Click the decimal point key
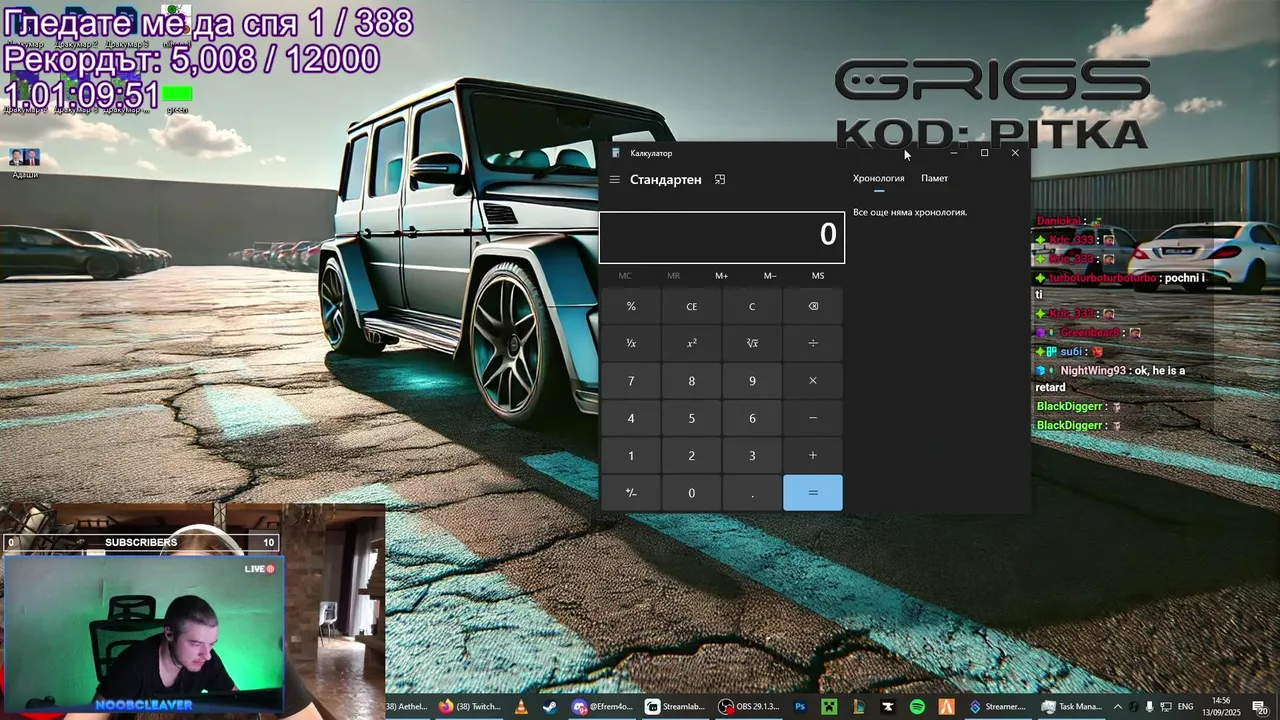 [752, 493]
